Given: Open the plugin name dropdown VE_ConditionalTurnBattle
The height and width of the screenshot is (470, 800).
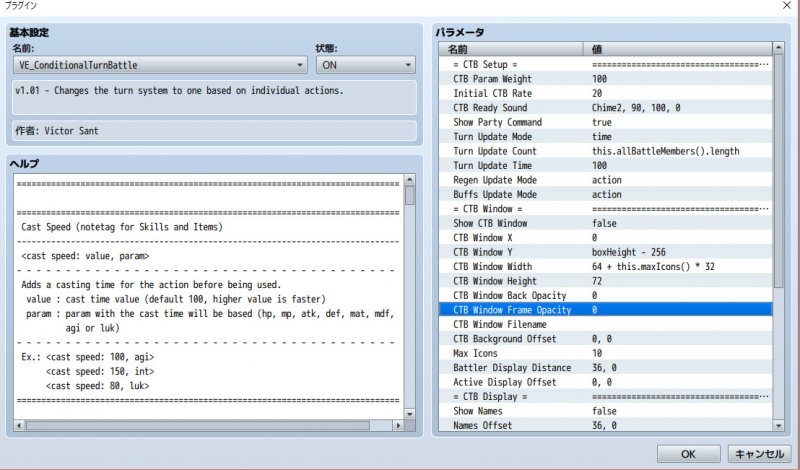Looking at the screenshot, I should coord(160,65).
